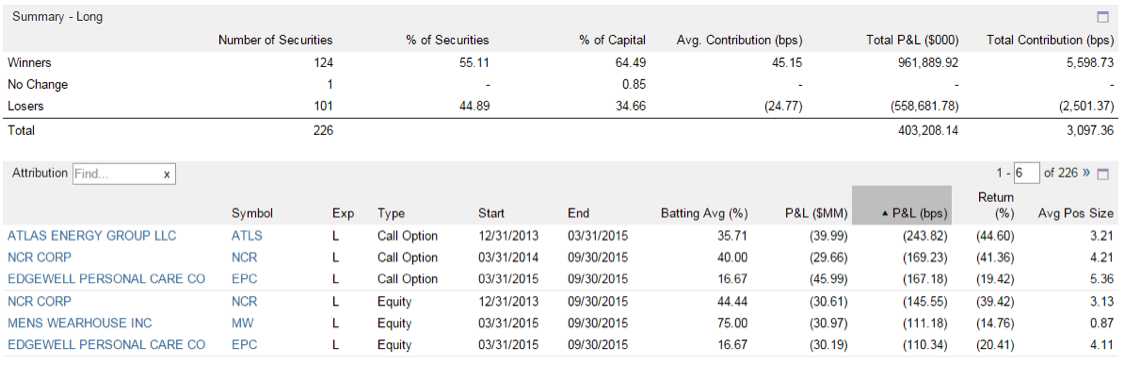
Task: Click the Attribution panel title
Action: pyautogui.click(x=40, y=173)
